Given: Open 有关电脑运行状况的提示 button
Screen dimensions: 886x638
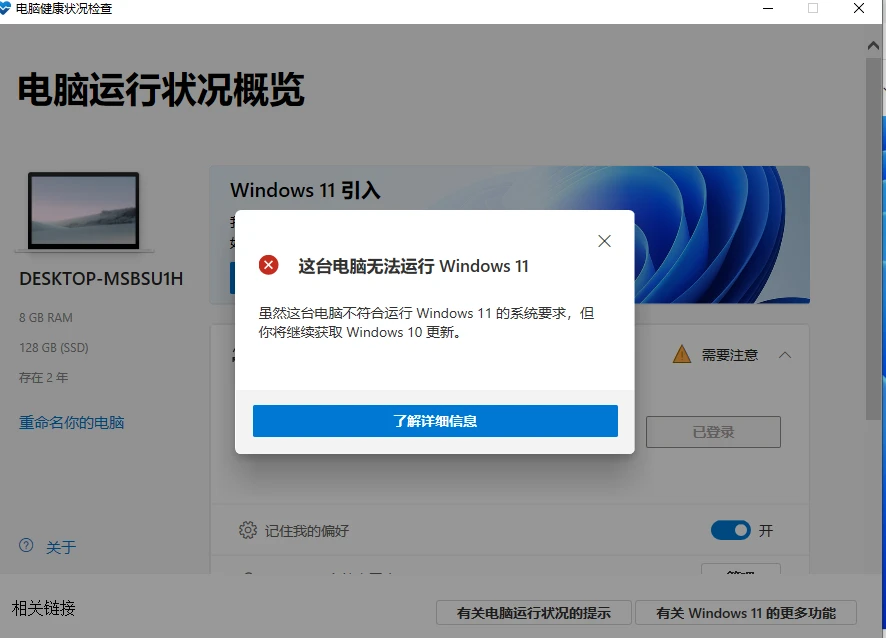Looking at the screenshot, I should point(533,613).
